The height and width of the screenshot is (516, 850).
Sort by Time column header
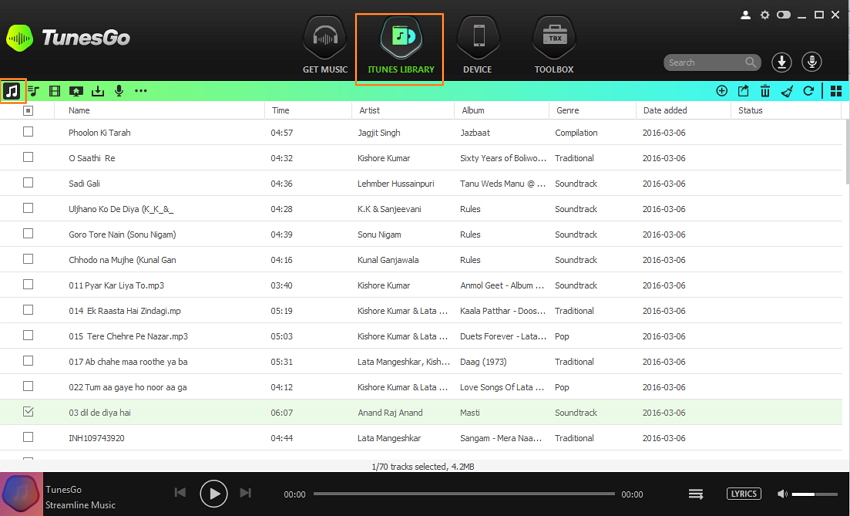[280, 111]
